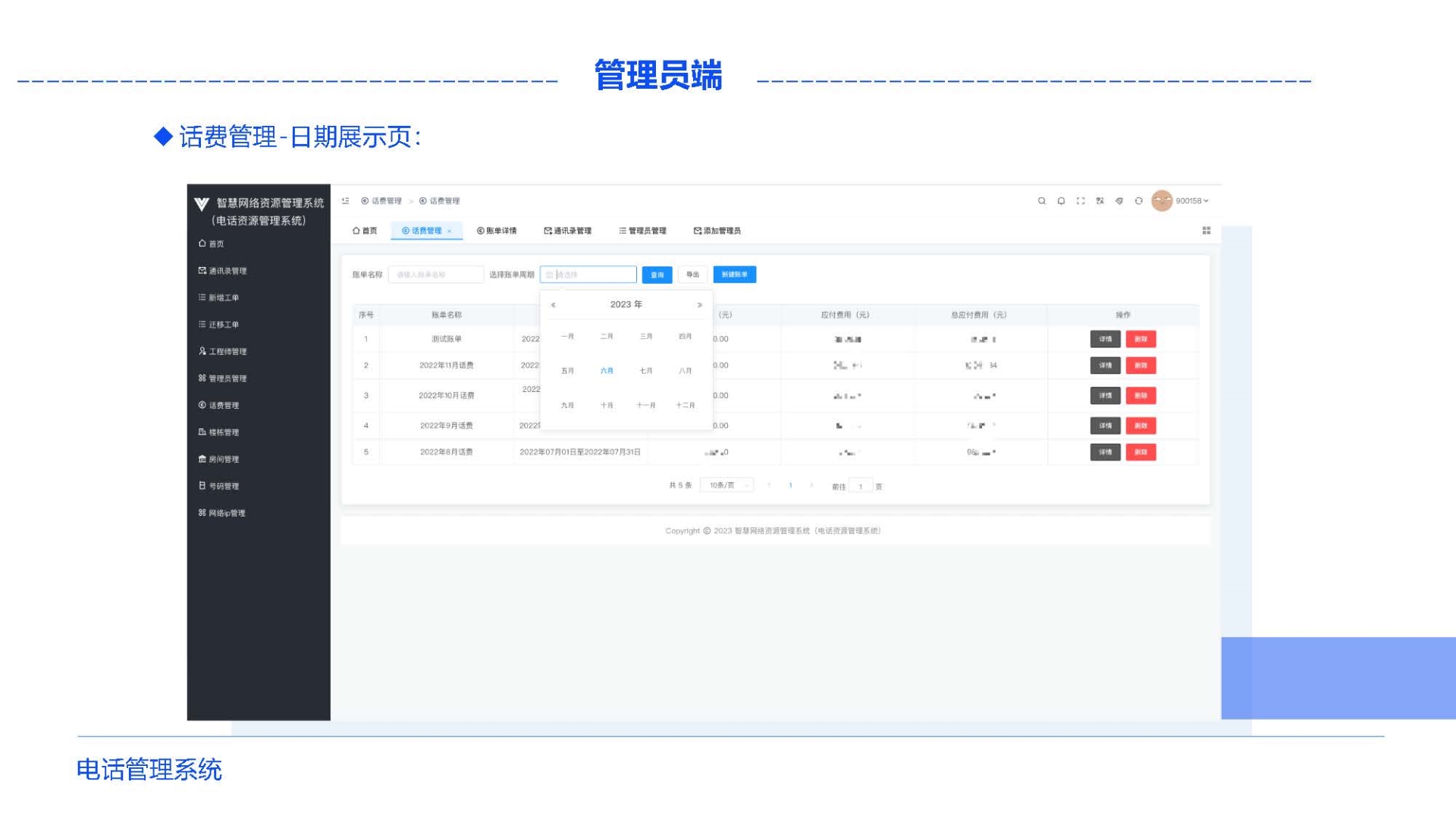Click the 新建账单 button
Image resolution: width=1456 pixels, height=819 pixels.
[734, 275]
